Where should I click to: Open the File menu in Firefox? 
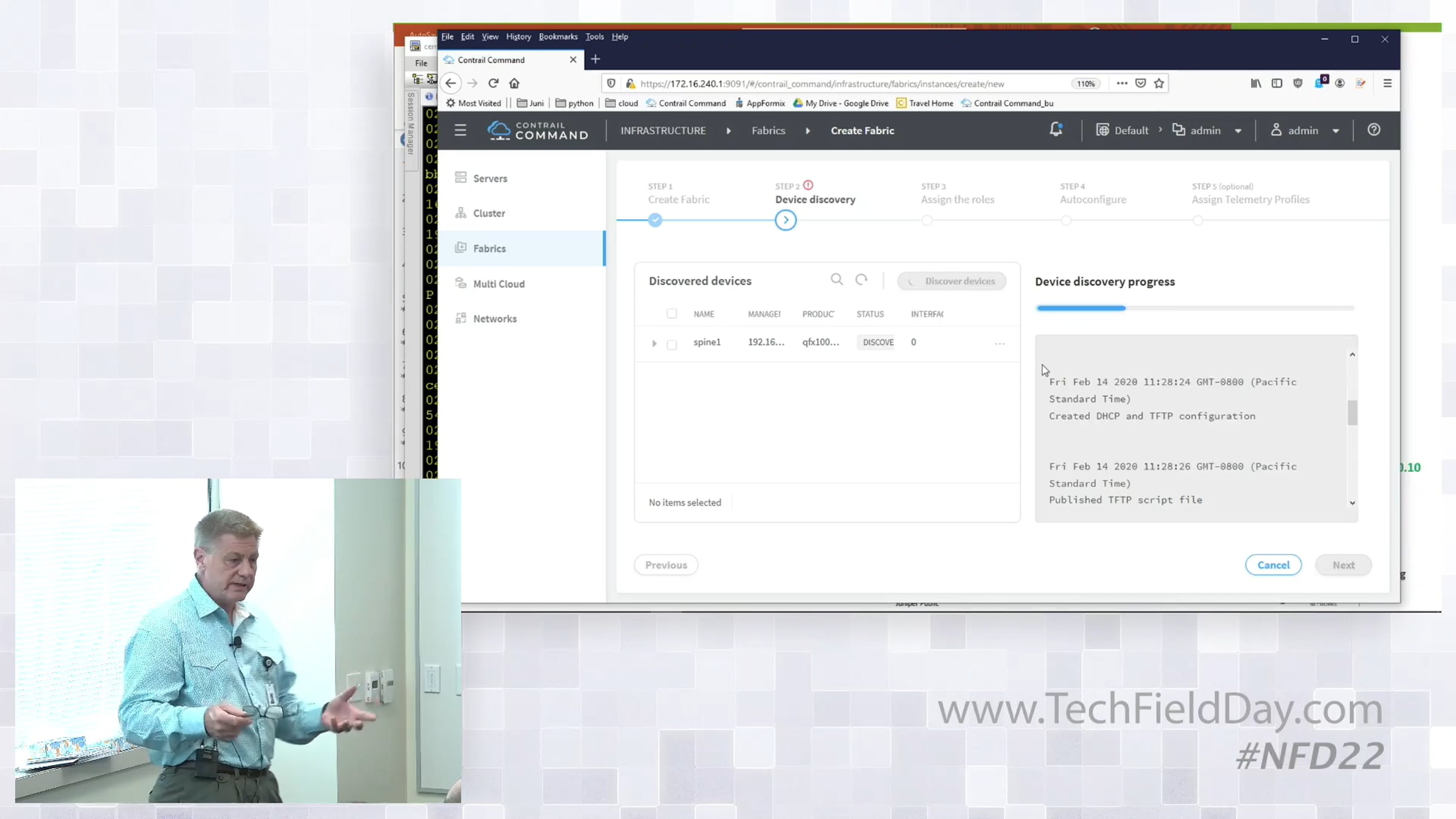[447, 36]
